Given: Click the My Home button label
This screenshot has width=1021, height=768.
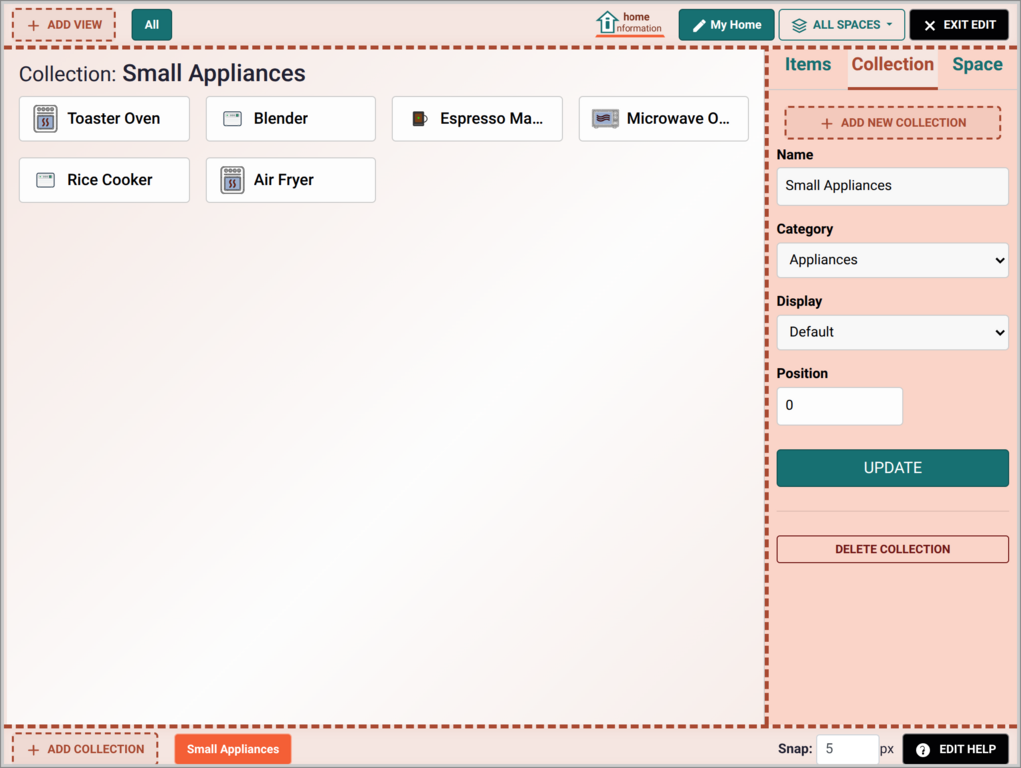Looking at the screenshot, I should tap(736, 25).
